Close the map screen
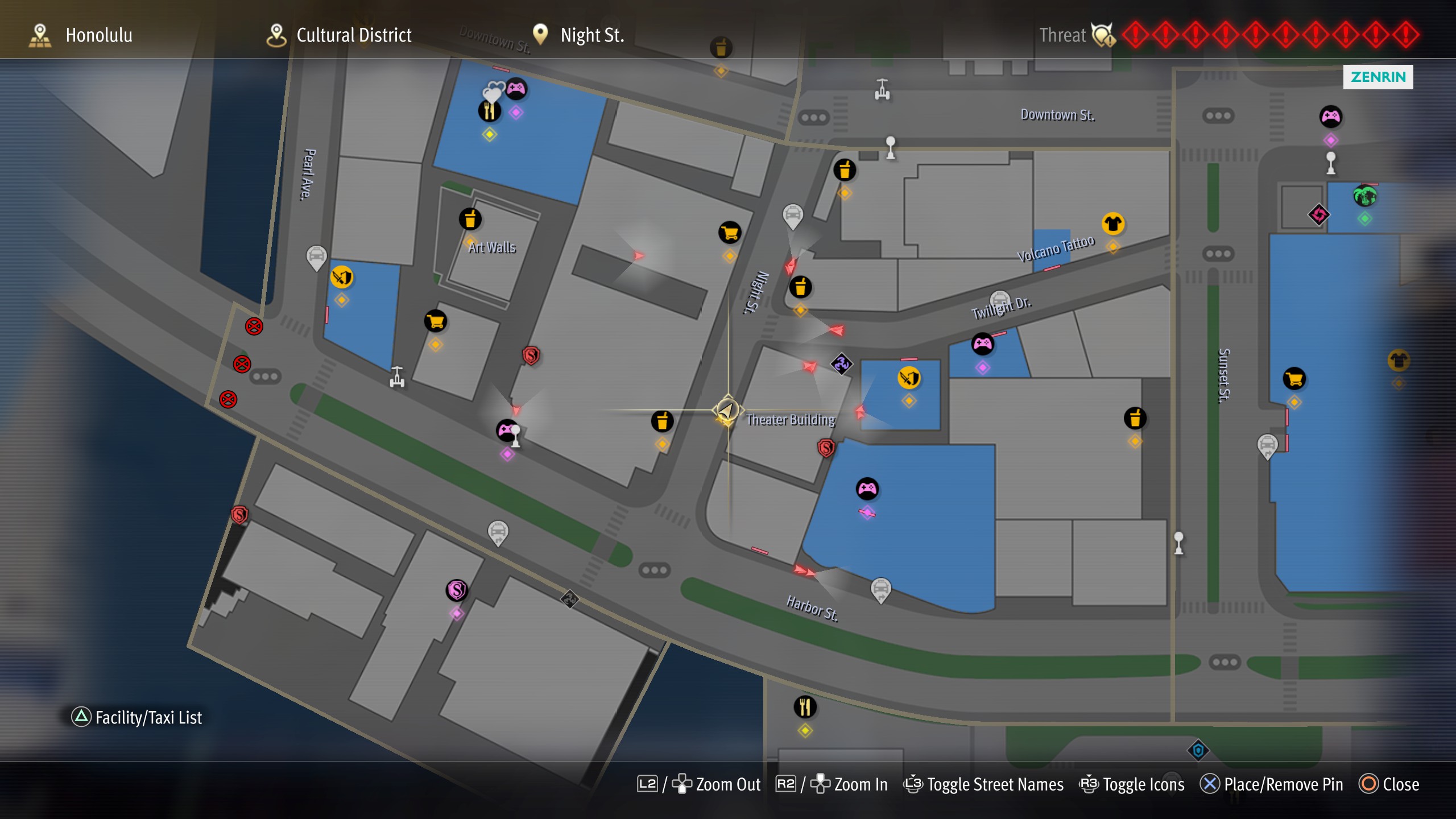This screenshot has width=1456, height=819. pyautogui.click(x=1389, y=784)
